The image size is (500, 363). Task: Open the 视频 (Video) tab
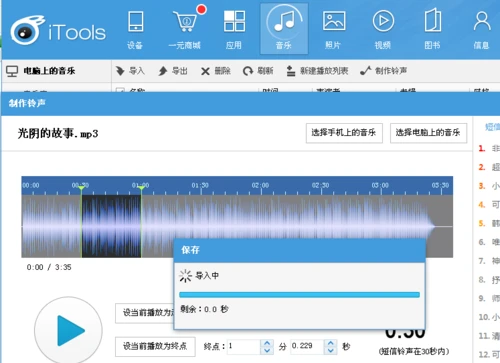(x=383, y=30)
